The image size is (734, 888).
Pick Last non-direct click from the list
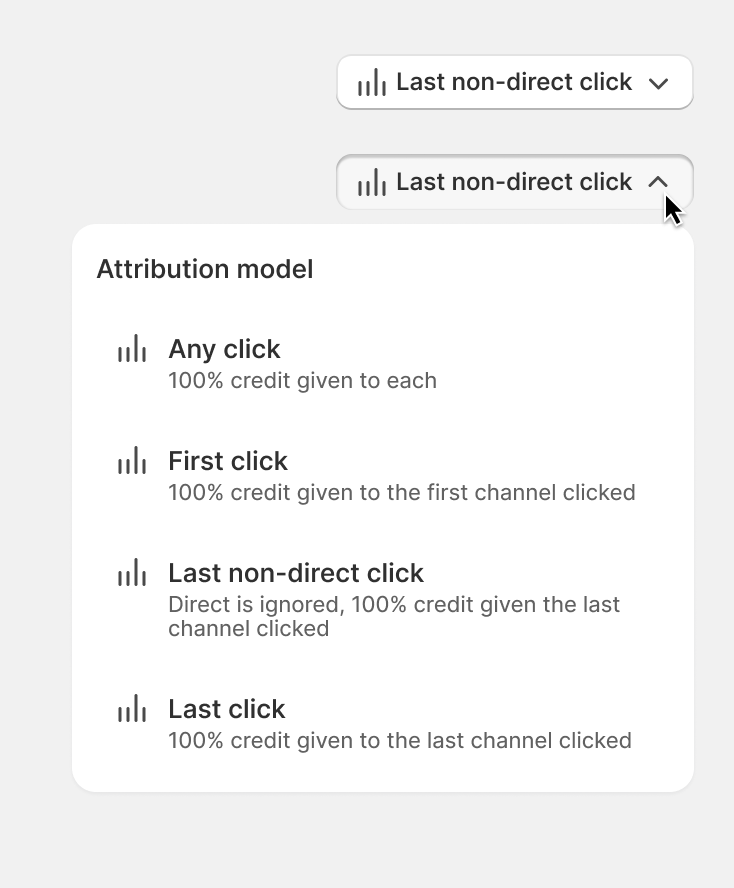click(296, 573)
